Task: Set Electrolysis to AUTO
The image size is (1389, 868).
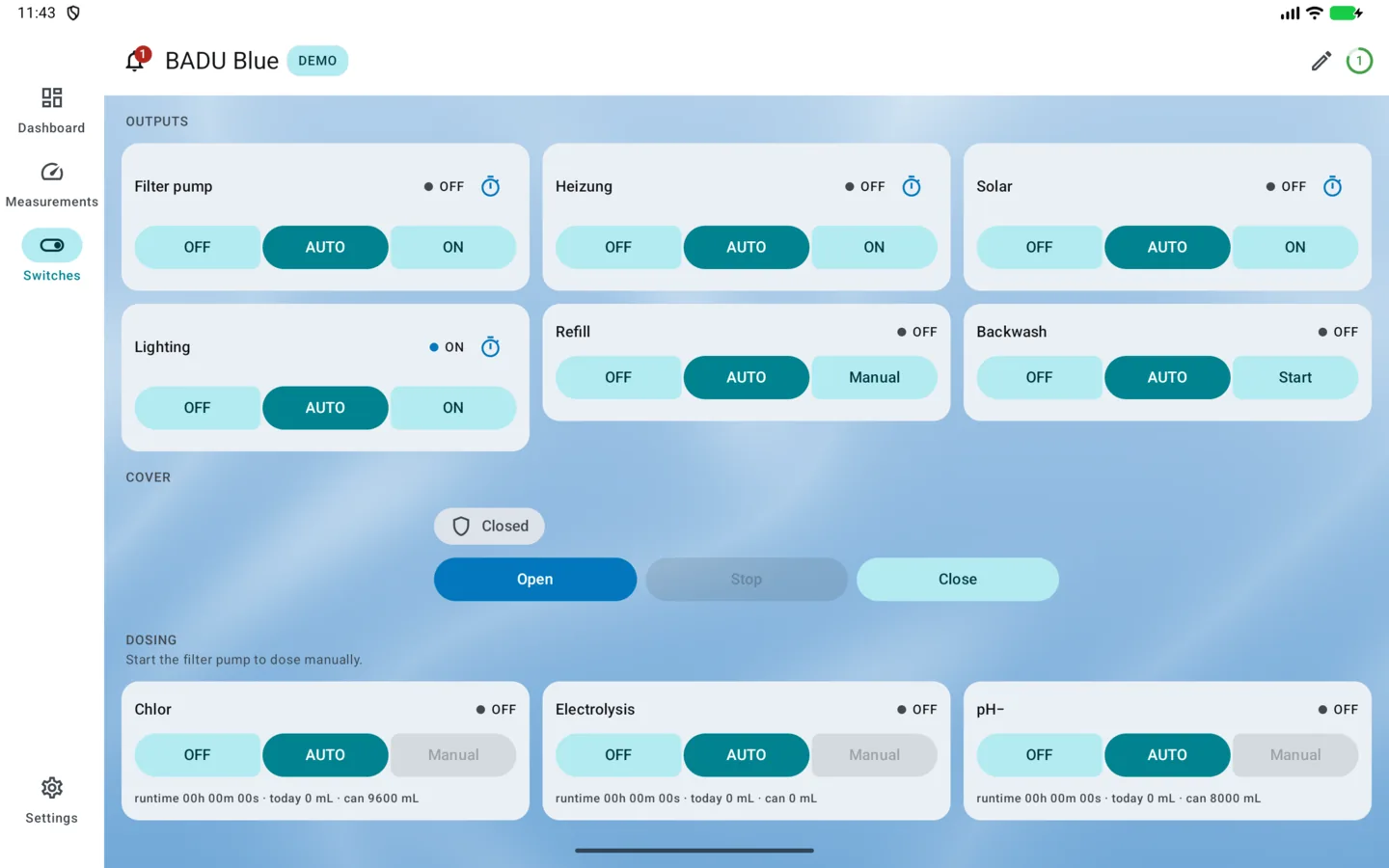Action: (747, 755)
